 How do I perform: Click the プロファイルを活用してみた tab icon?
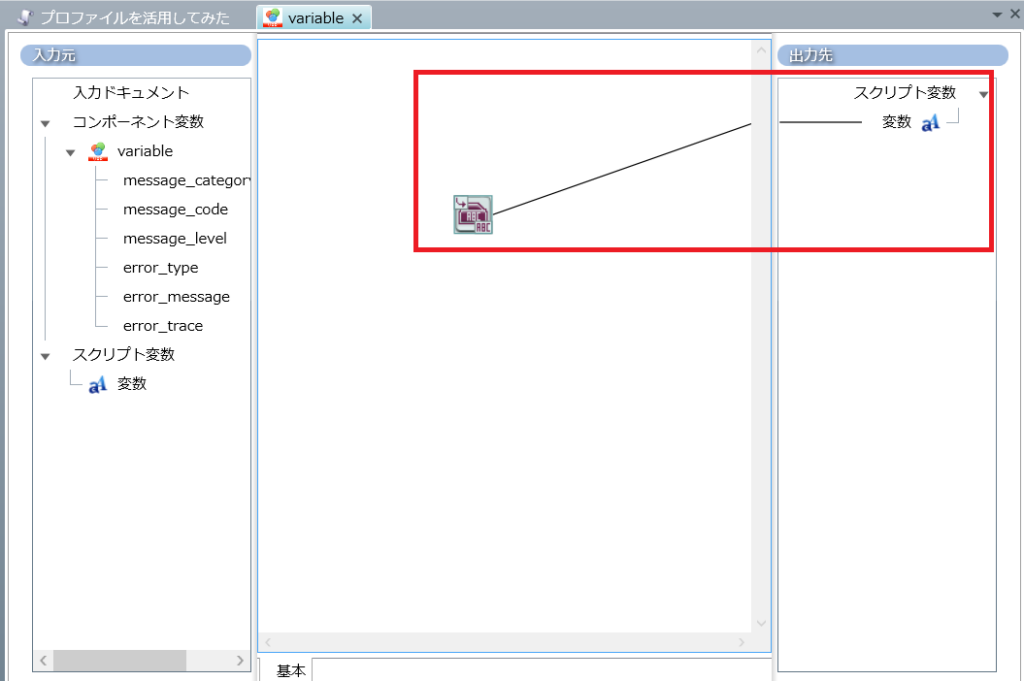[x=25, y=18]
